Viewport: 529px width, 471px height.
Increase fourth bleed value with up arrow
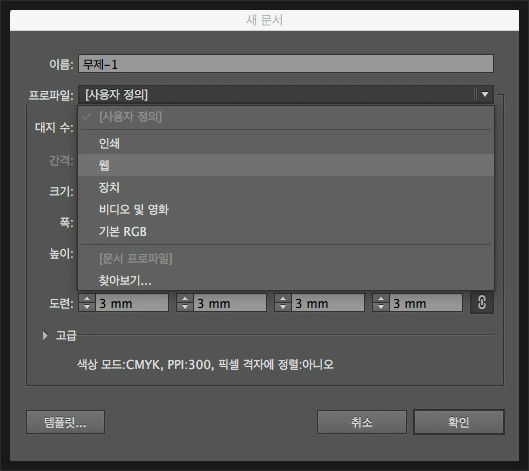tap(381, 298)
